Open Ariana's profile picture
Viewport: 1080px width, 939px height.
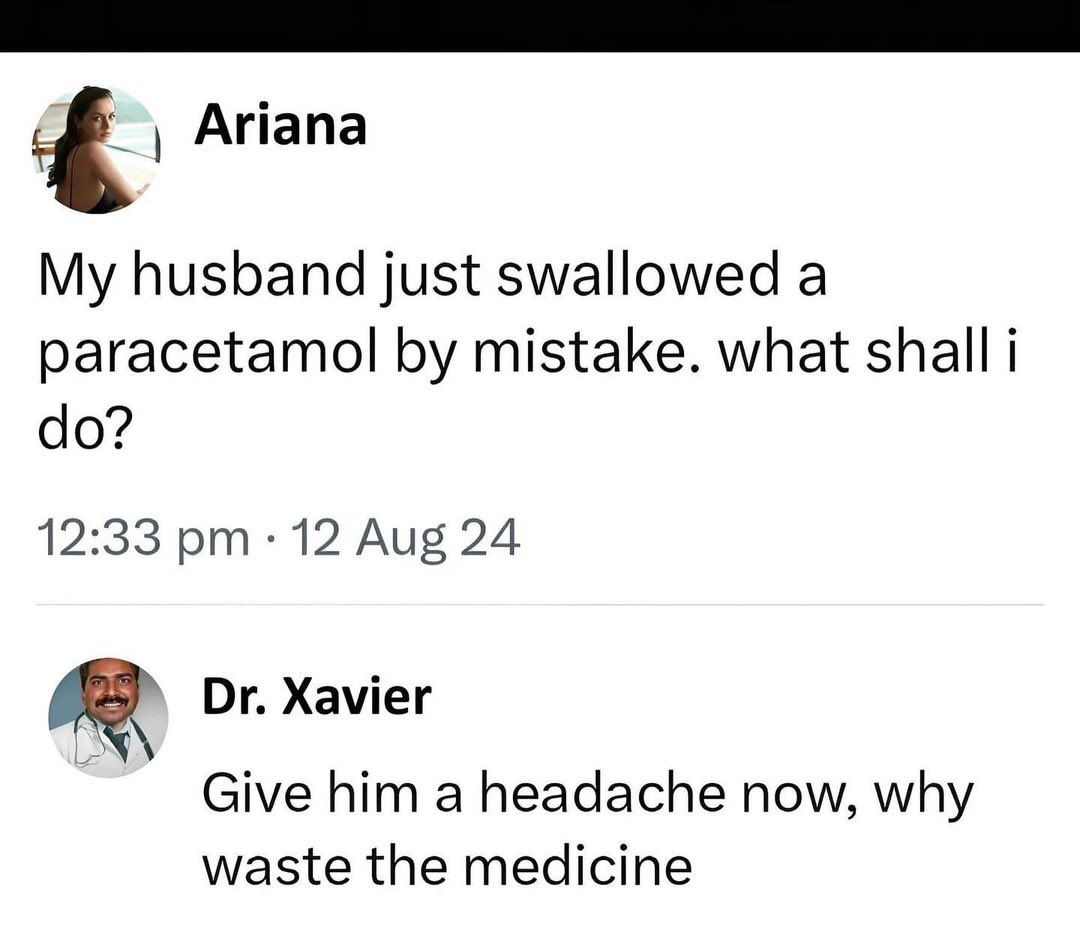96,150
